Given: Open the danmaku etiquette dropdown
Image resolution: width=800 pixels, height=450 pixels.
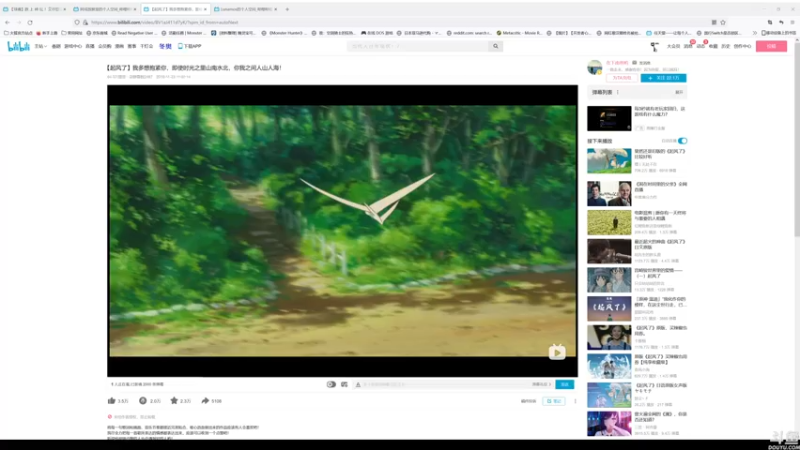Looking at the screenshot, I should [541, 385].
